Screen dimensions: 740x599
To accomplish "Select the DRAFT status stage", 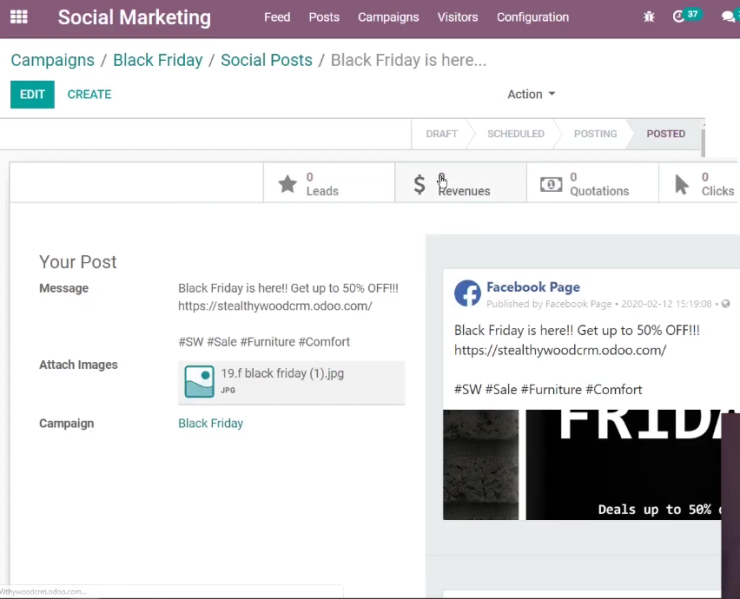I will 441,134.
